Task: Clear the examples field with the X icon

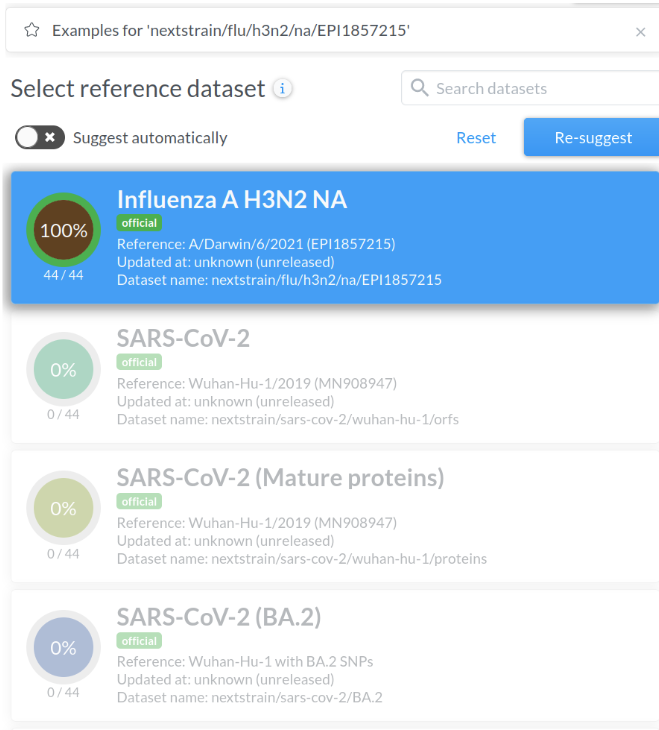Action: (x=640, y=32)
